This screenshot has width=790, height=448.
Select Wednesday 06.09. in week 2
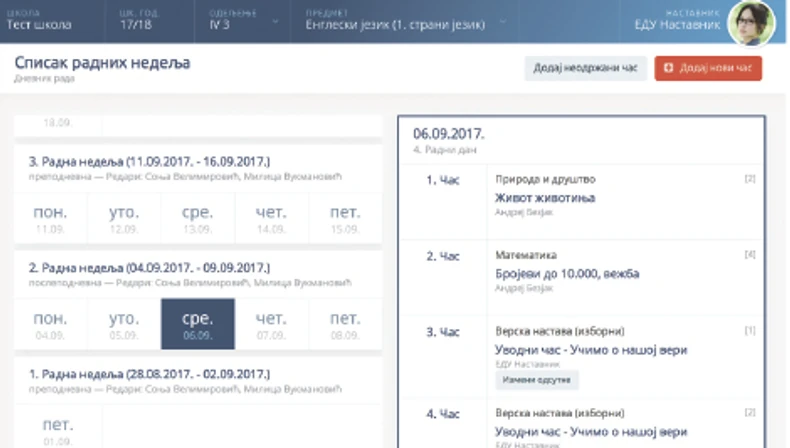pos(197,324)
